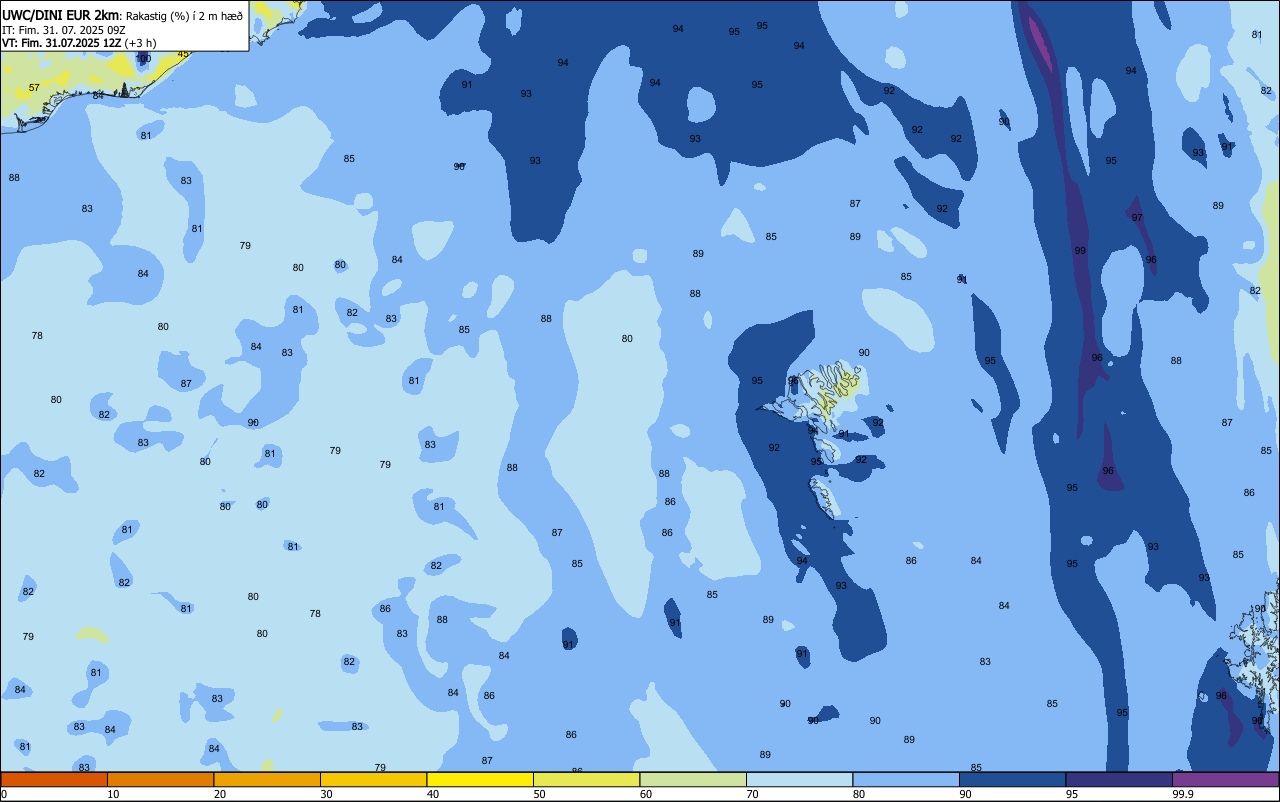The height and width of the screenshot is (802, 1280).
Task: Click the legend tick label '40'
Action: [x=433, y=794]
